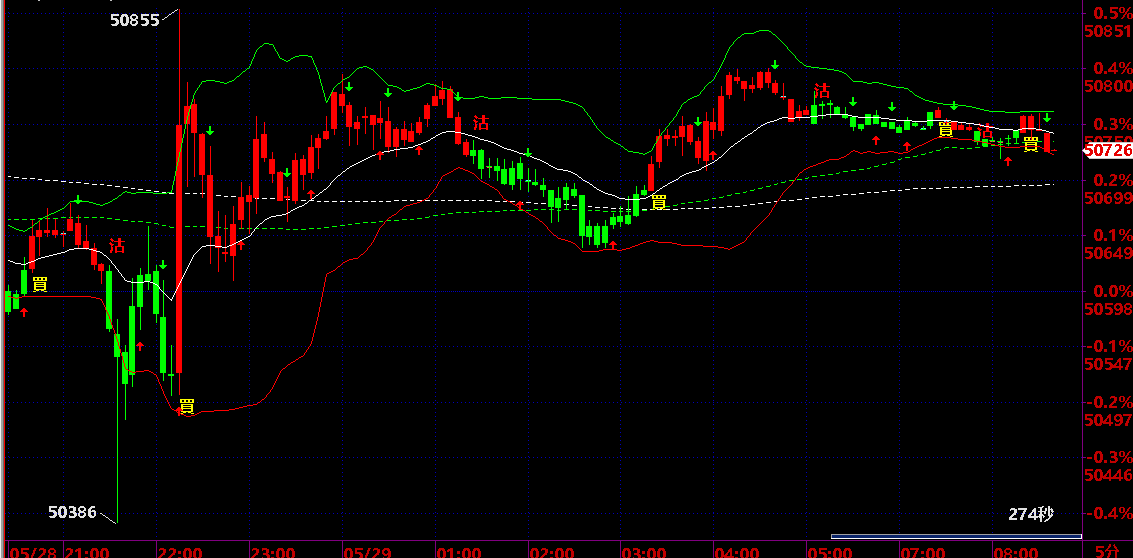This screenshot has width=1133, height=558.
Task: Select the red 沽 signal near 01:00
Action: pyautogui.click(x=481, y=122)
